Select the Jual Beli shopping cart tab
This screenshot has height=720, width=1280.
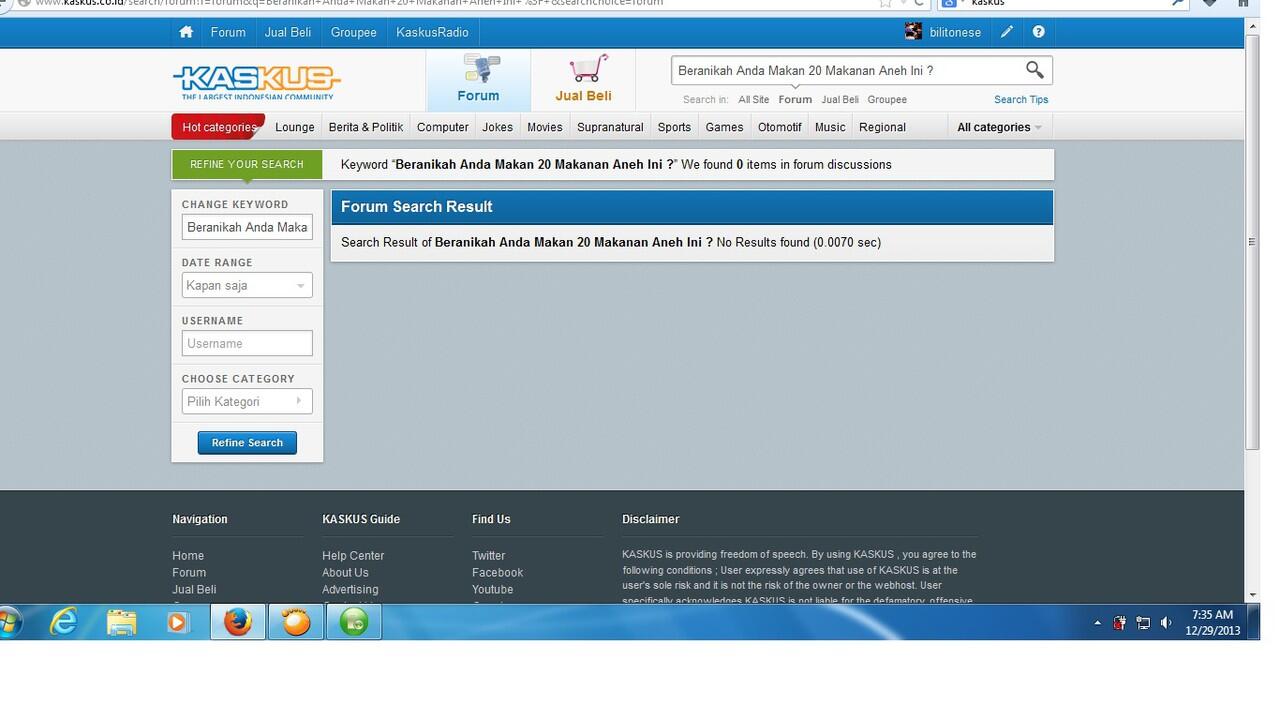coord(583,80)
